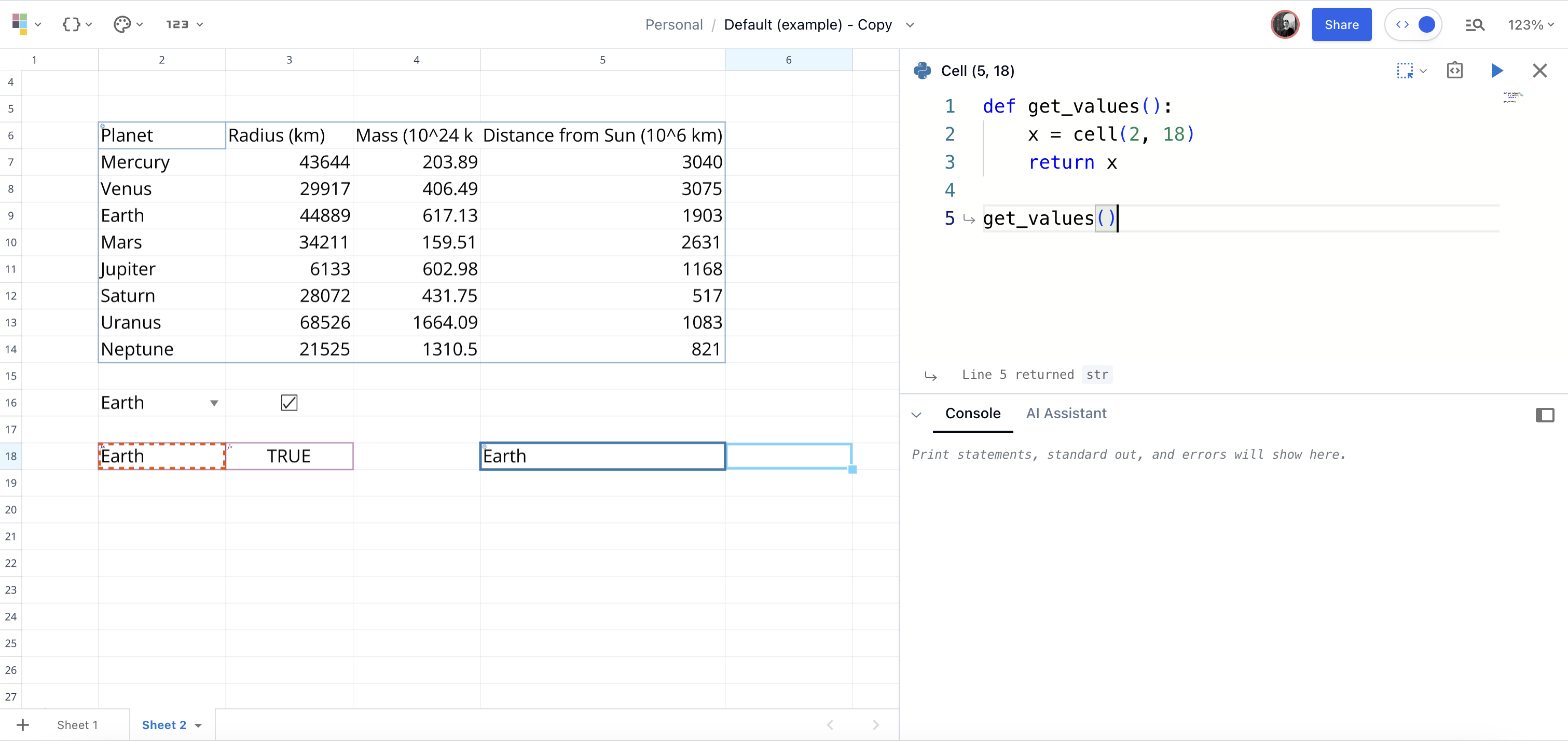1568x741 pixels.
Task: Click the code snippets icon
Action: (x=1454, y=71)
